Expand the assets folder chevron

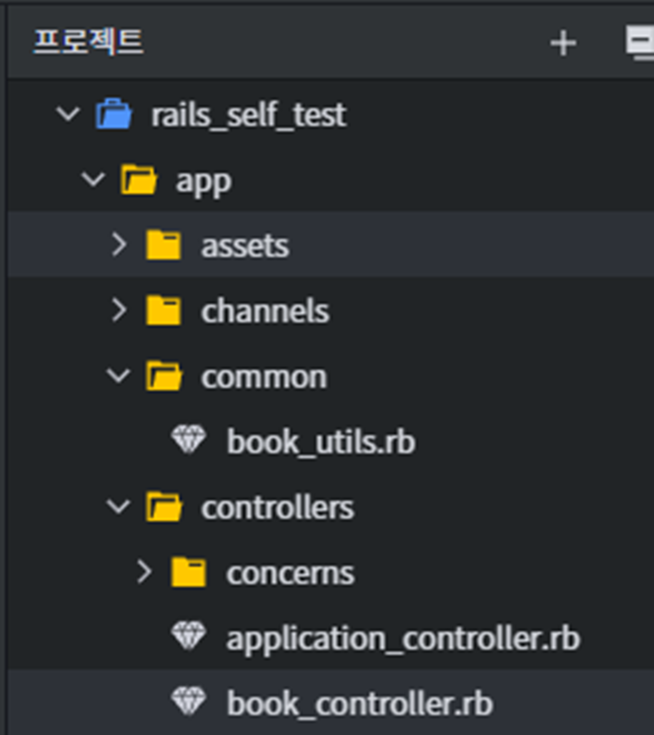pyautogui.click(x=119, y=245)
